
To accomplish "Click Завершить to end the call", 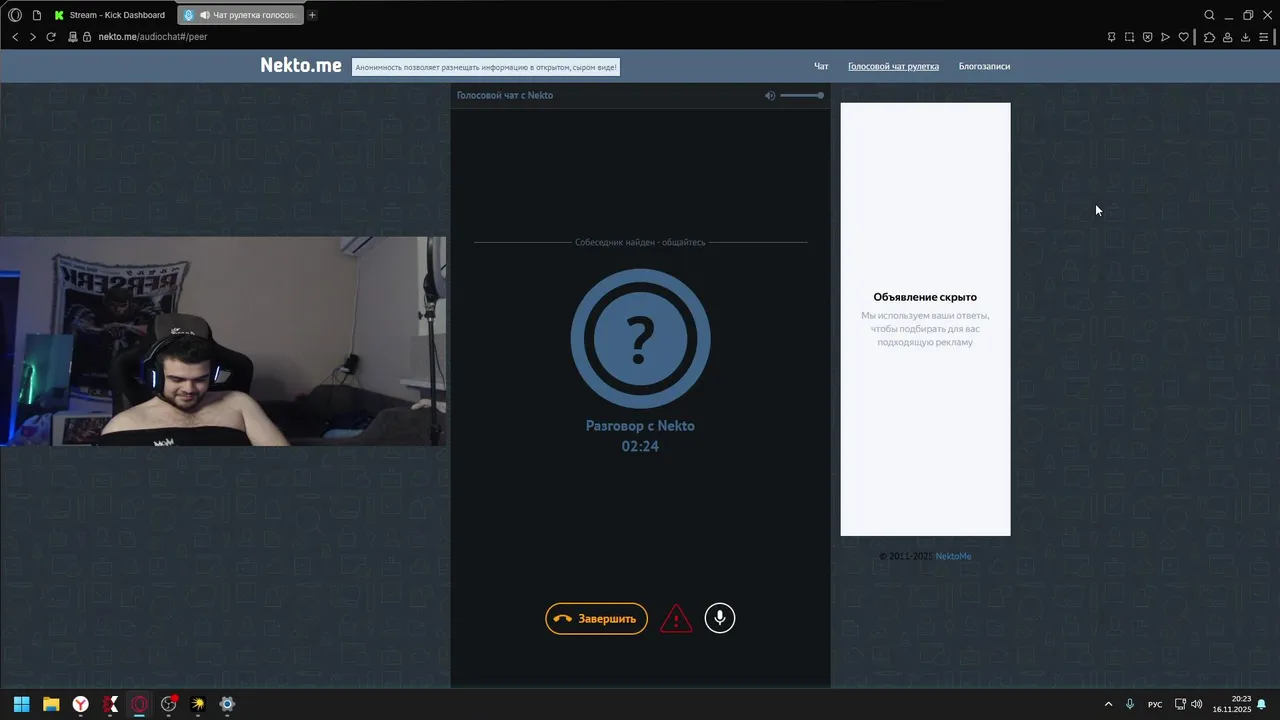I will [x=596, y=618].
